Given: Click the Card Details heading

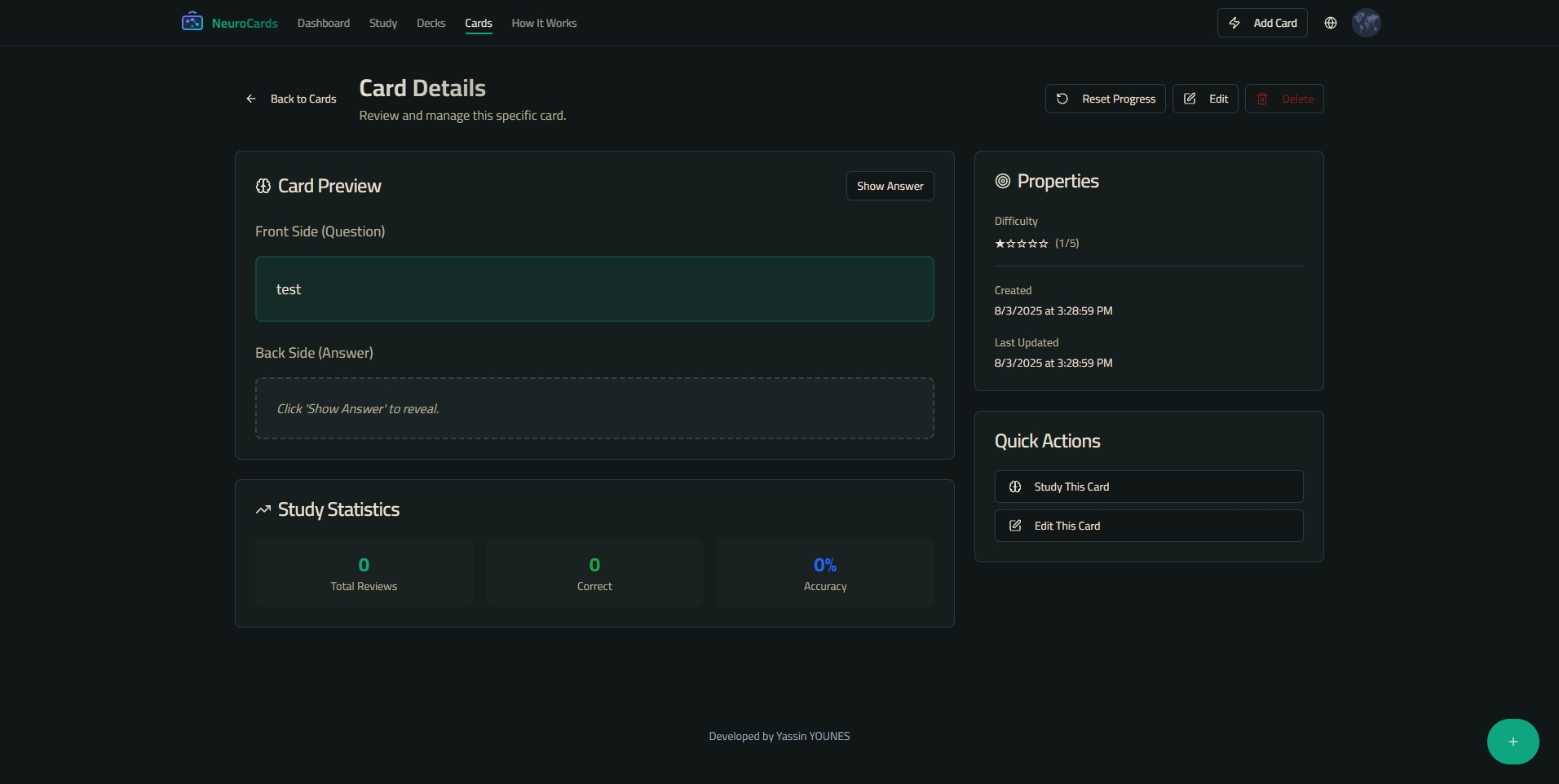Looking at the screenshot, I should tap(422, 88).
